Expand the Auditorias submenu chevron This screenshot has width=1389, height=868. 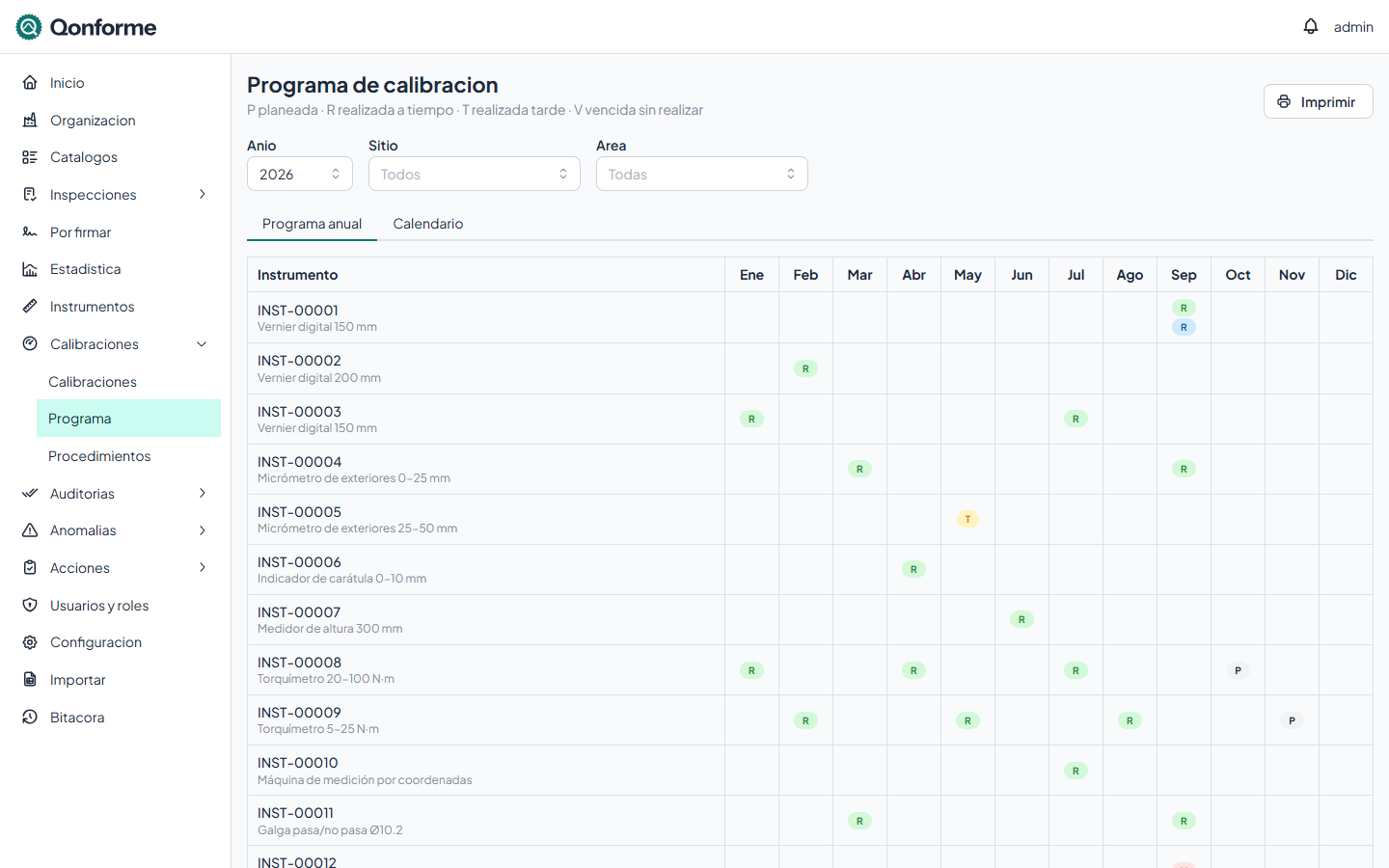pyautogui.click(x=203, y=494)
